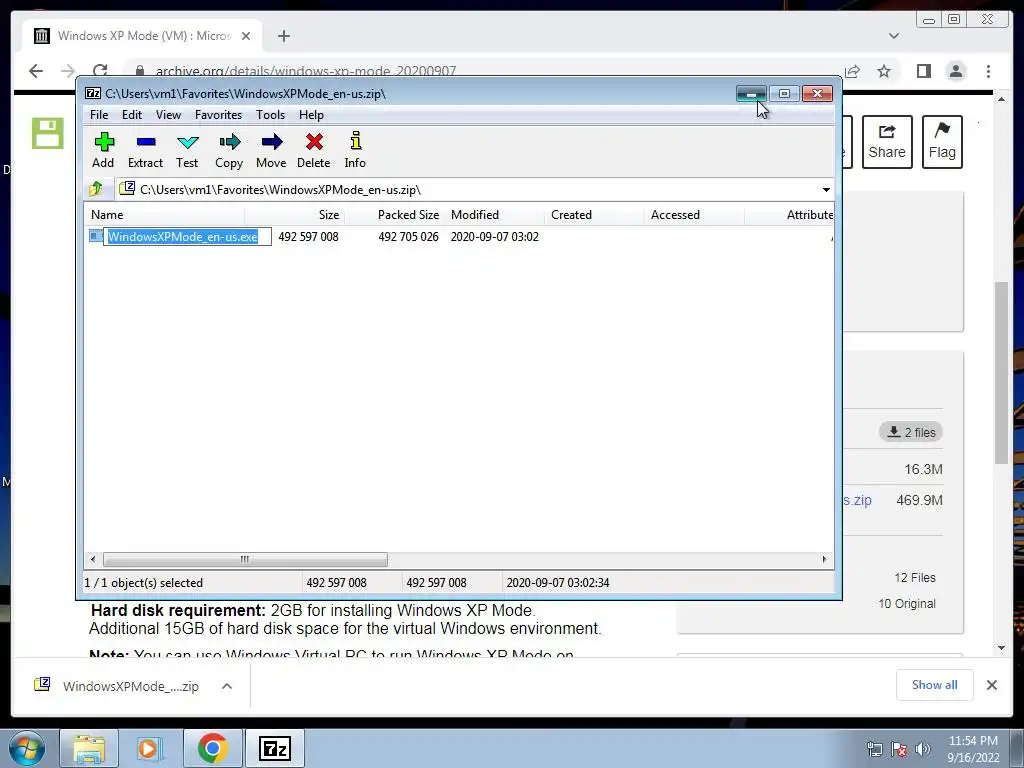Viewport: 1024px width, 768px height.
Task: Open the downloaded WindowsXPMode zip item
Action: pos(118,686)
